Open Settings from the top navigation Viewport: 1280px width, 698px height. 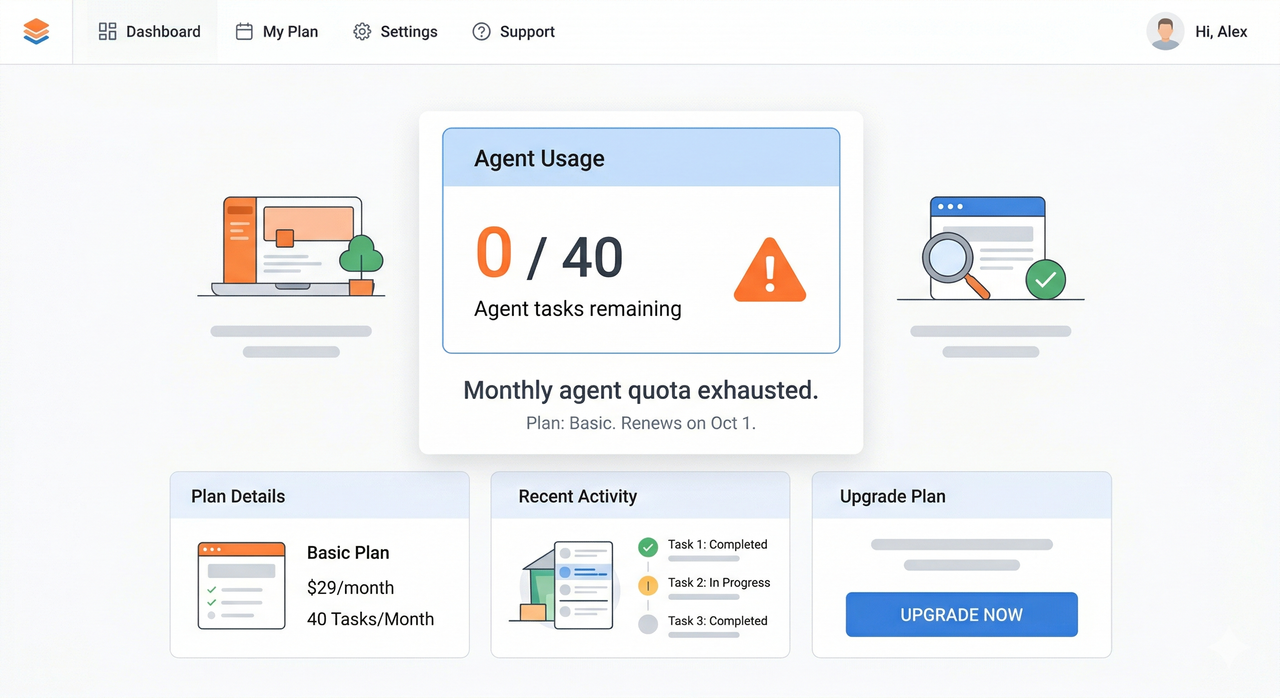point(395,32)
